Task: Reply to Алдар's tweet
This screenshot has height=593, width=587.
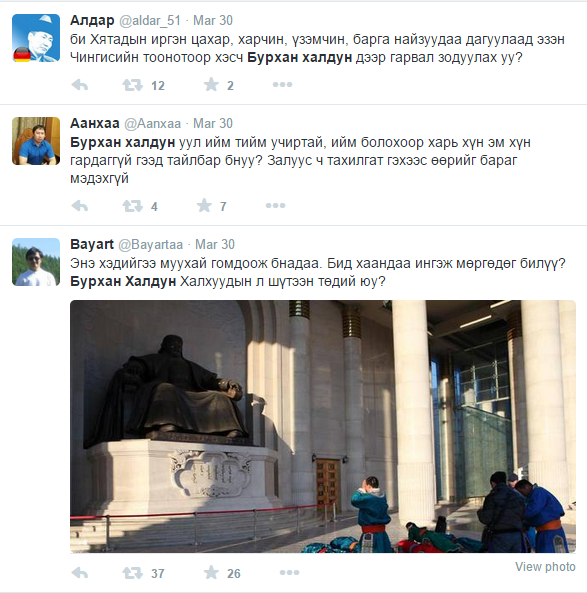Action: point(79,85)
